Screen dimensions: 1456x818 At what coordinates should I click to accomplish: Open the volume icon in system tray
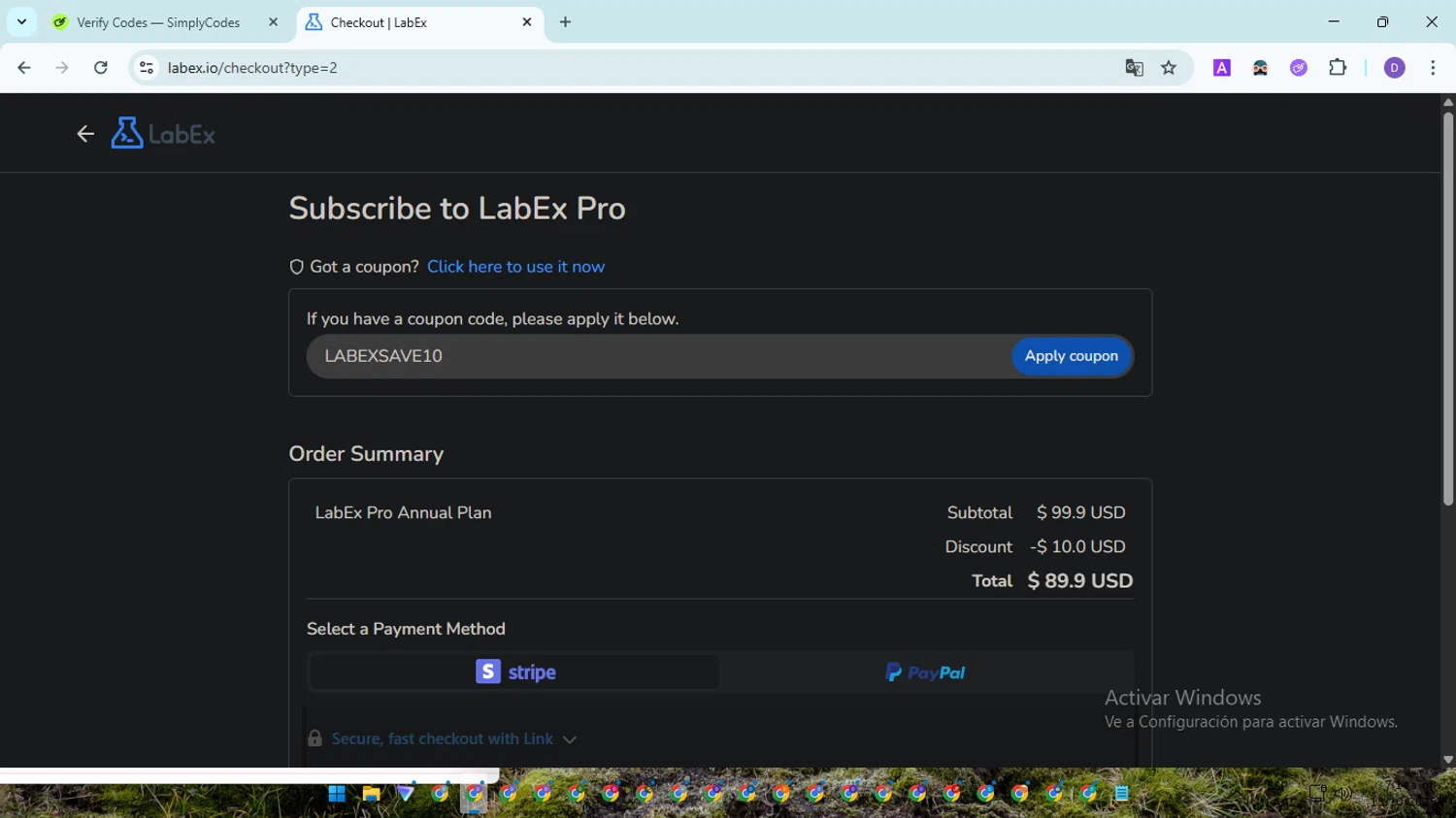[1343, 794]
